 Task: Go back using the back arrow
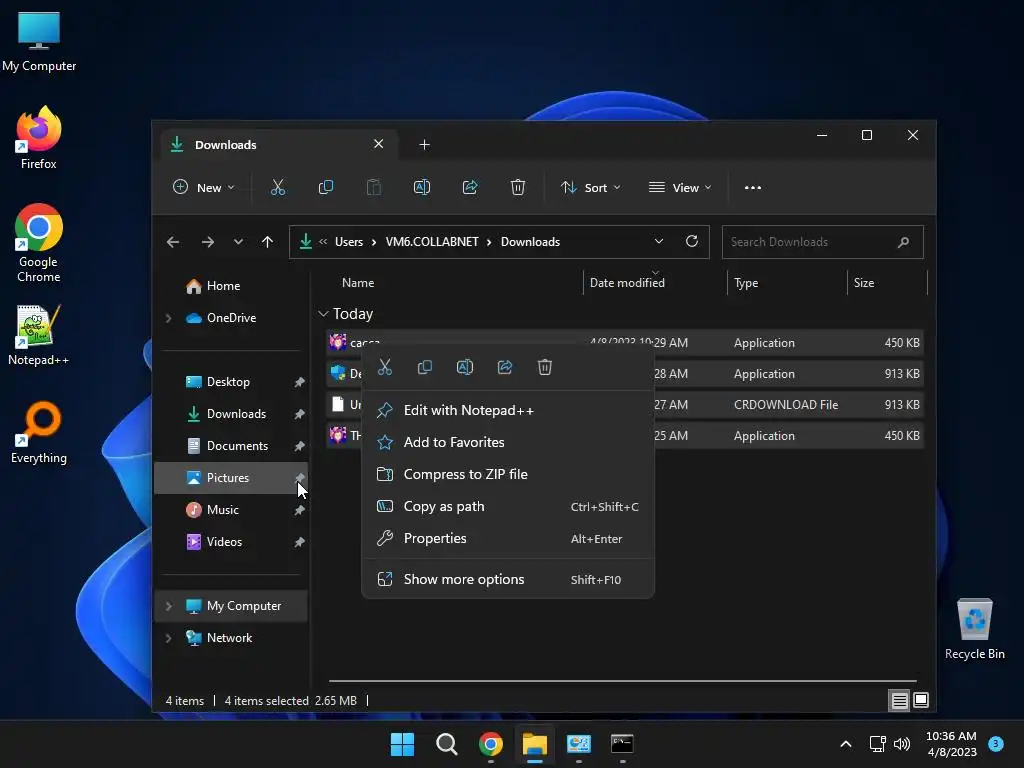point(173,242)
